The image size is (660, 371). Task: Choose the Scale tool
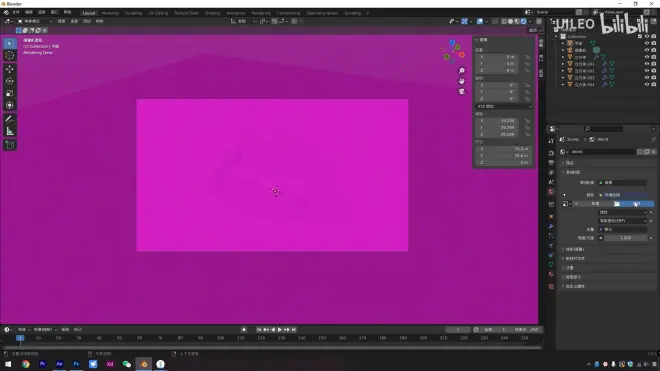pos(10,93)
